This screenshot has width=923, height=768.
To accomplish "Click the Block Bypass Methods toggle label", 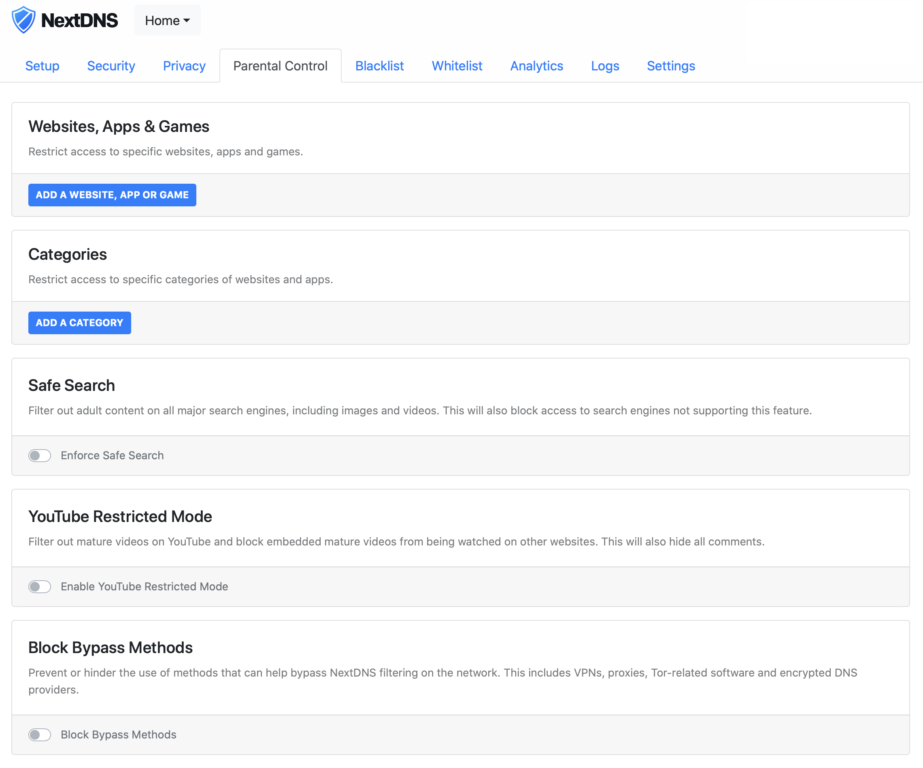I will pos(118,734).
